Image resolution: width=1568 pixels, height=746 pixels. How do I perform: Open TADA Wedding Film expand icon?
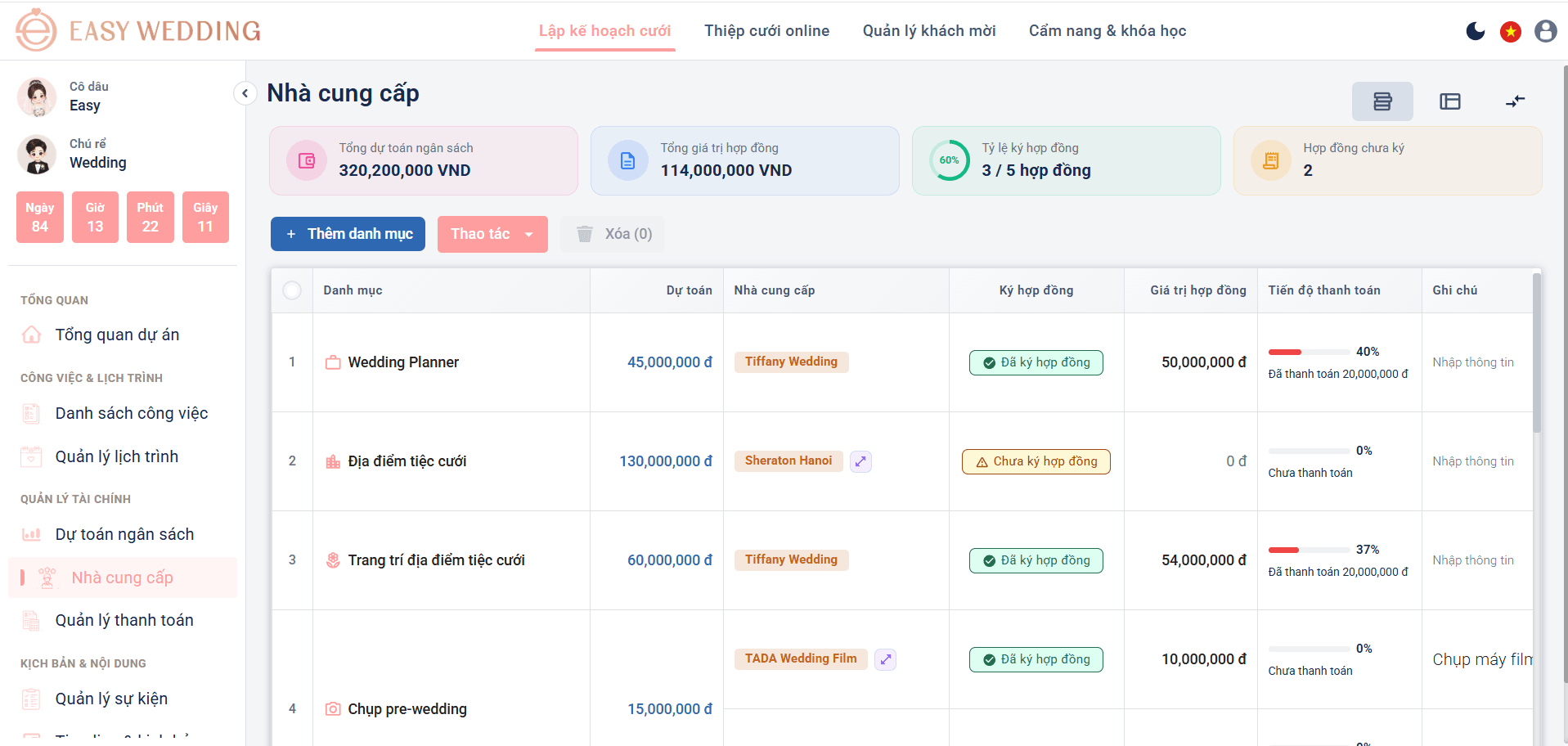point(885,659)
